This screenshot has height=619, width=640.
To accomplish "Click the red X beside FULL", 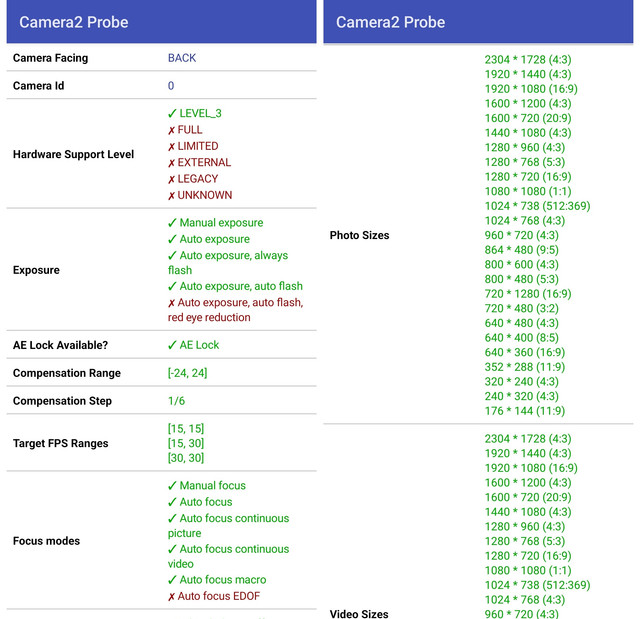I will 171,130.
